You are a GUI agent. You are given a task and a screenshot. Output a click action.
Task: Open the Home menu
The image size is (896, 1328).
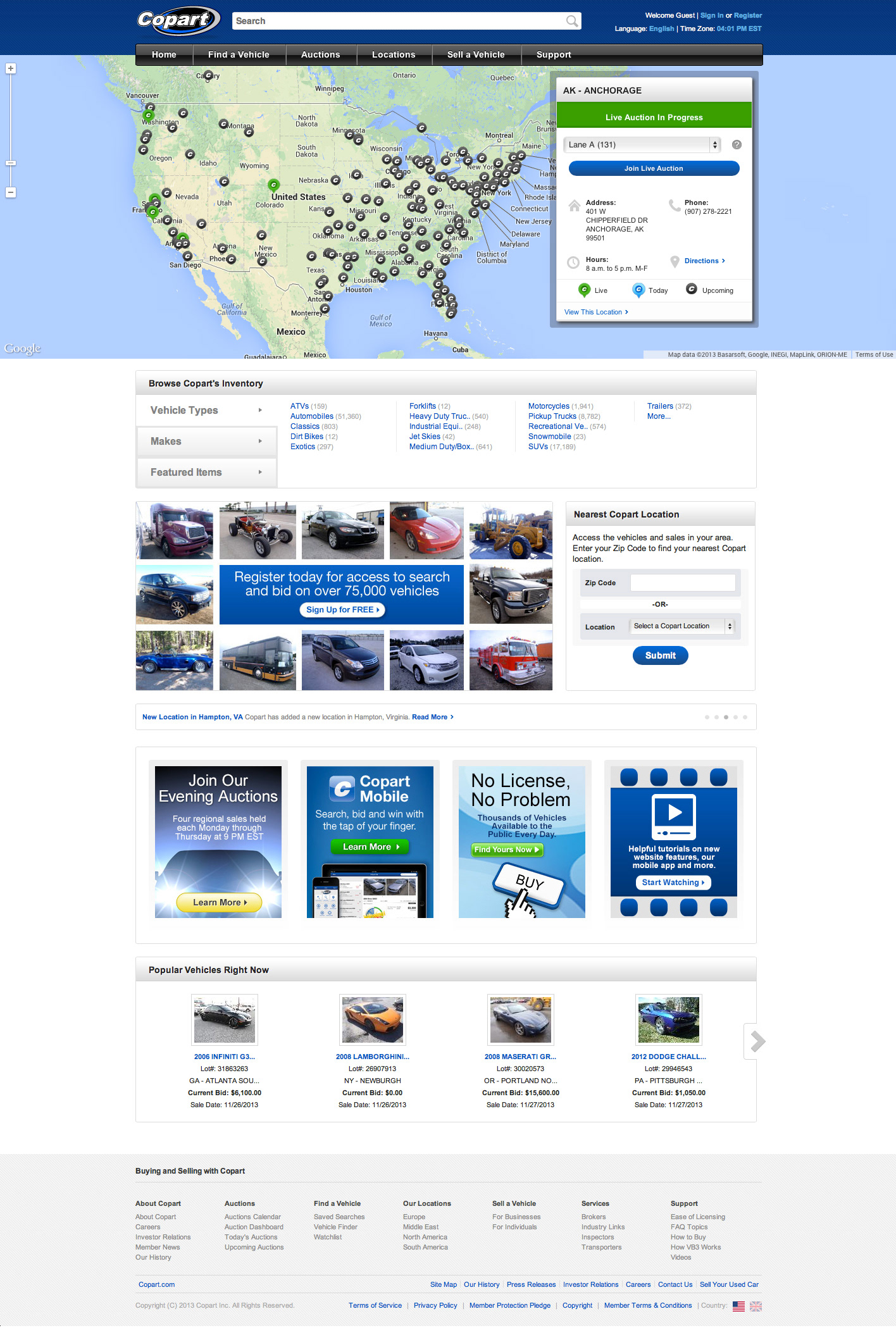tap(164, 55)
